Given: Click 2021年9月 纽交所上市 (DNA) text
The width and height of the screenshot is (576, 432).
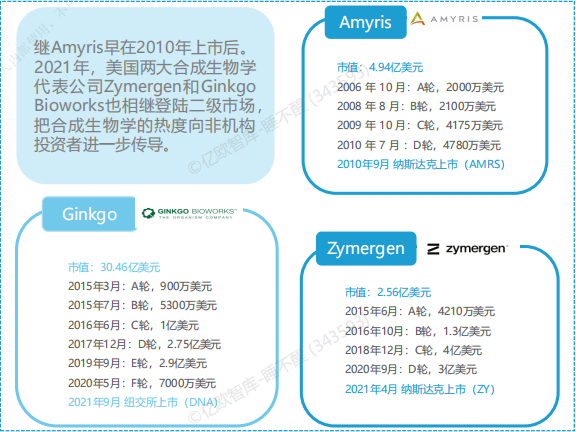Looking at the screenshot, I should click(143, 402).
